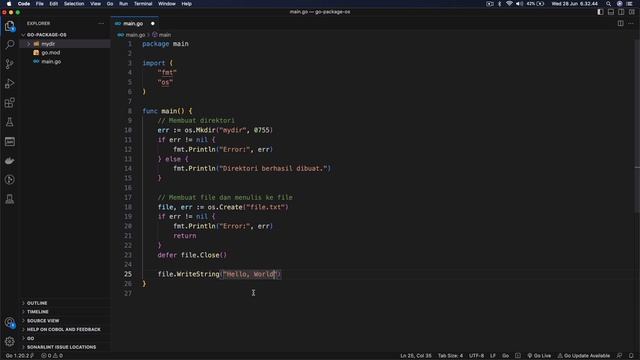Open the Manage gear settings

click(x=10, y=341)
